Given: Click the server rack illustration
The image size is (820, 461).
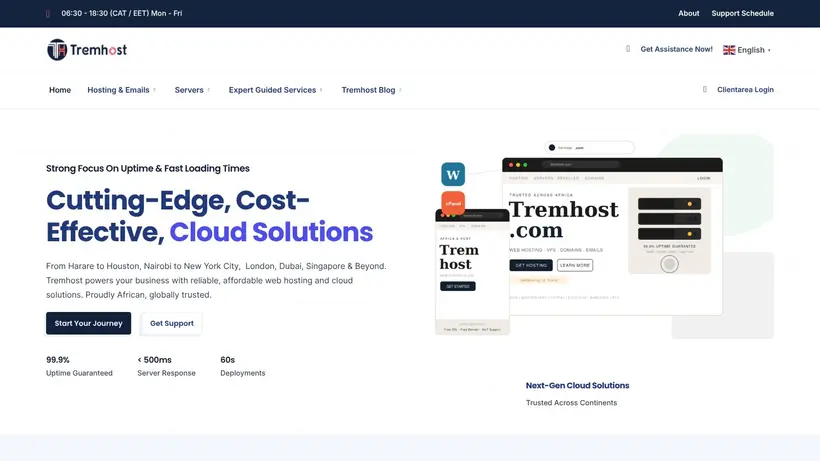Looking at the screenshot, I should click(669, 230).
